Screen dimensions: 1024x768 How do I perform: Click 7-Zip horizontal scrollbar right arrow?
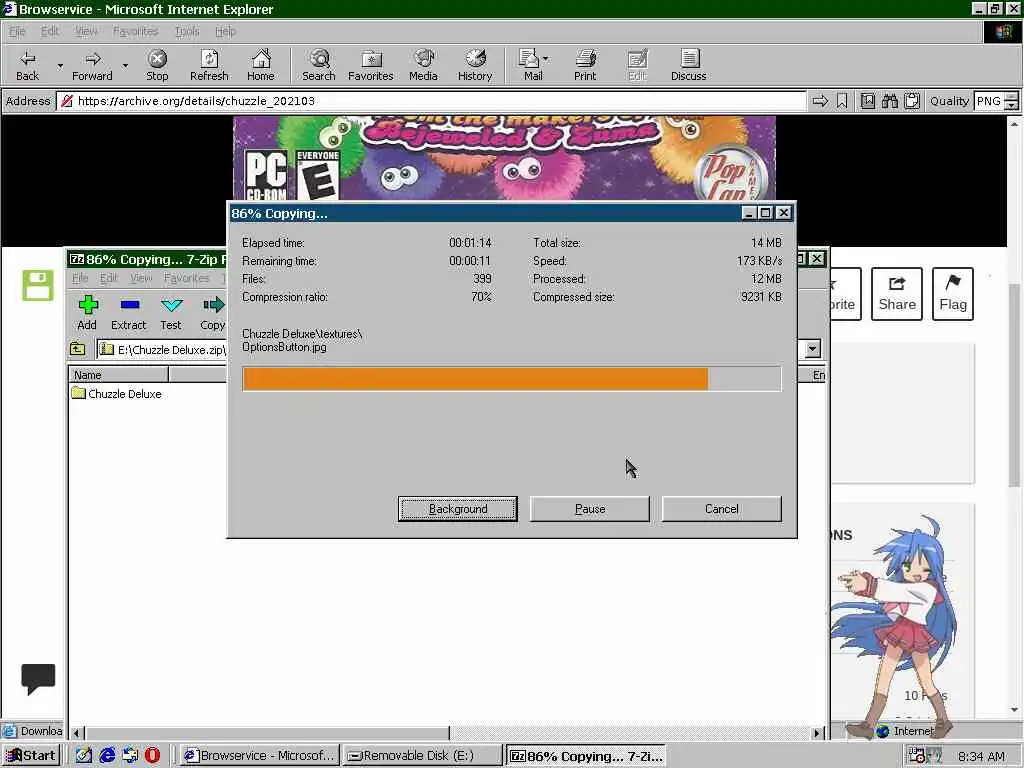coord(817,733)
